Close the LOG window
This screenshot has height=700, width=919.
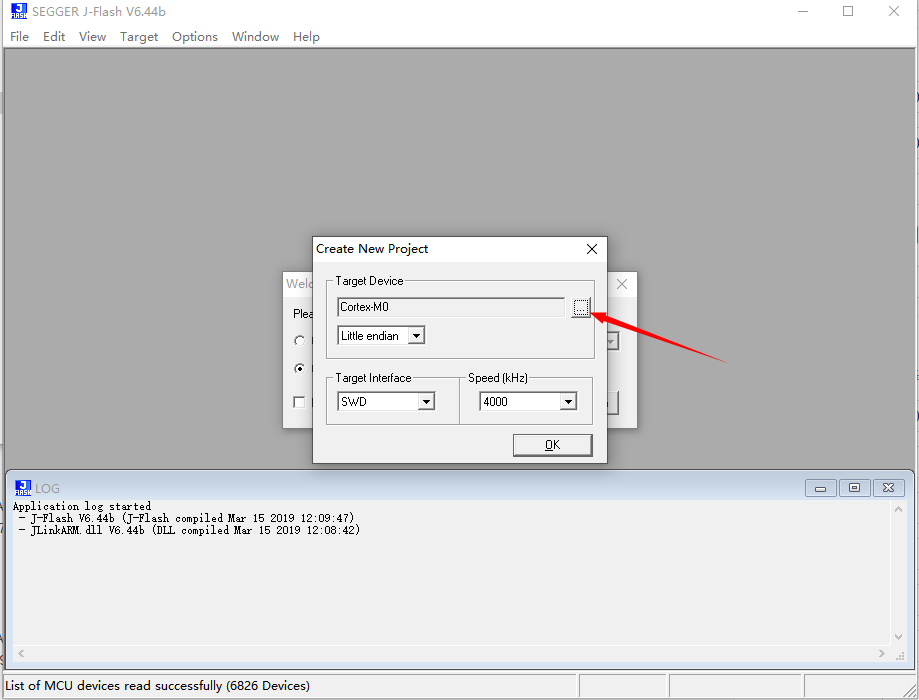[x=889, y=488]
